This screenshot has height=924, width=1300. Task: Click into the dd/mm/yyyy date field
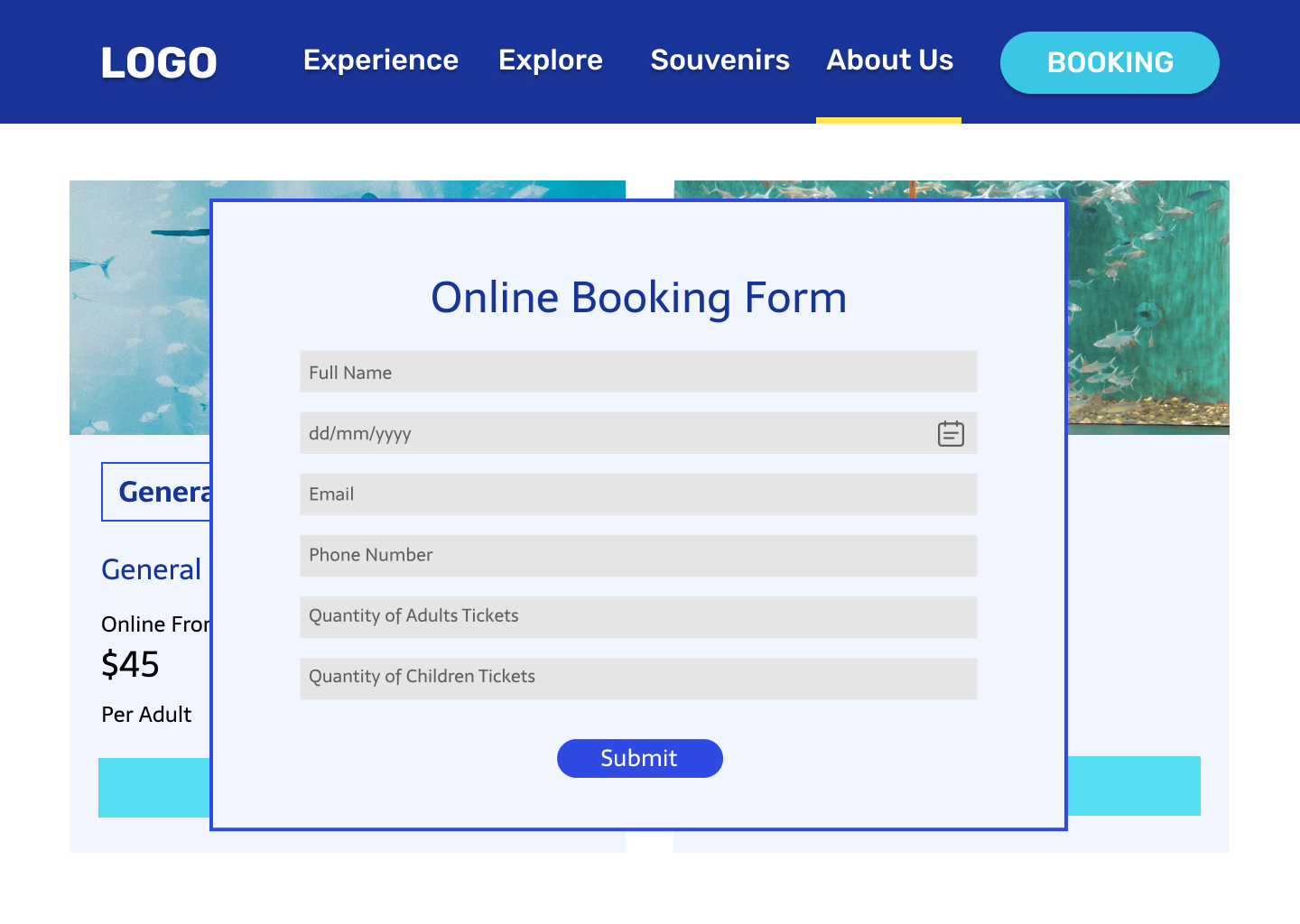tap(614, 434)
